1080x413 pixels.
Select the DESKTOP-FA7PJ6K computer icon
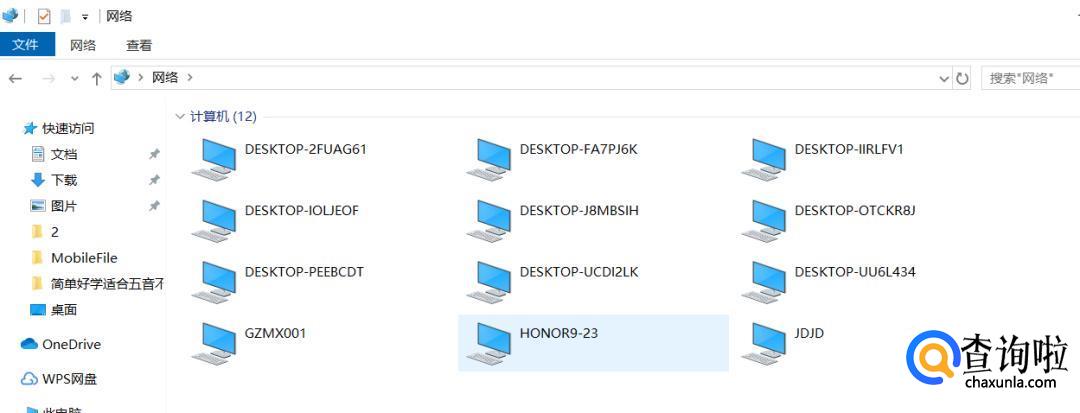pyautogui.click(x=489, y=159)
